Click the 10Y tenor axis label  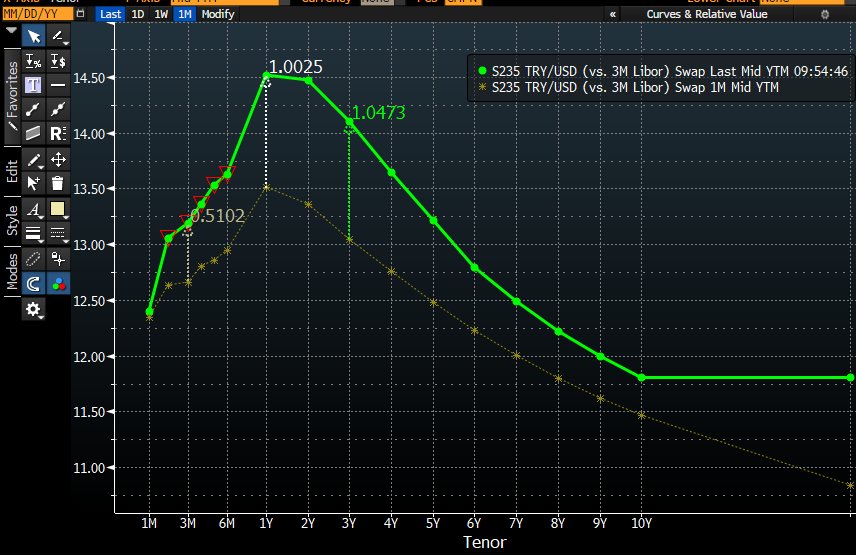(641, 523)
